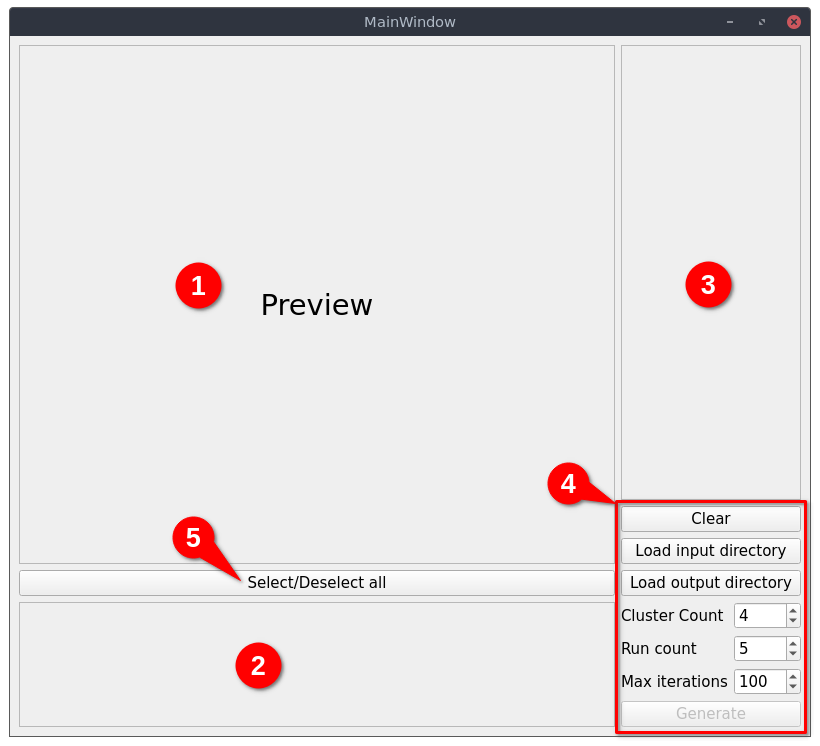The height and width of the screenshot is (746, 820).
Task: Click Load output directory button
Action: coord(710,582)
